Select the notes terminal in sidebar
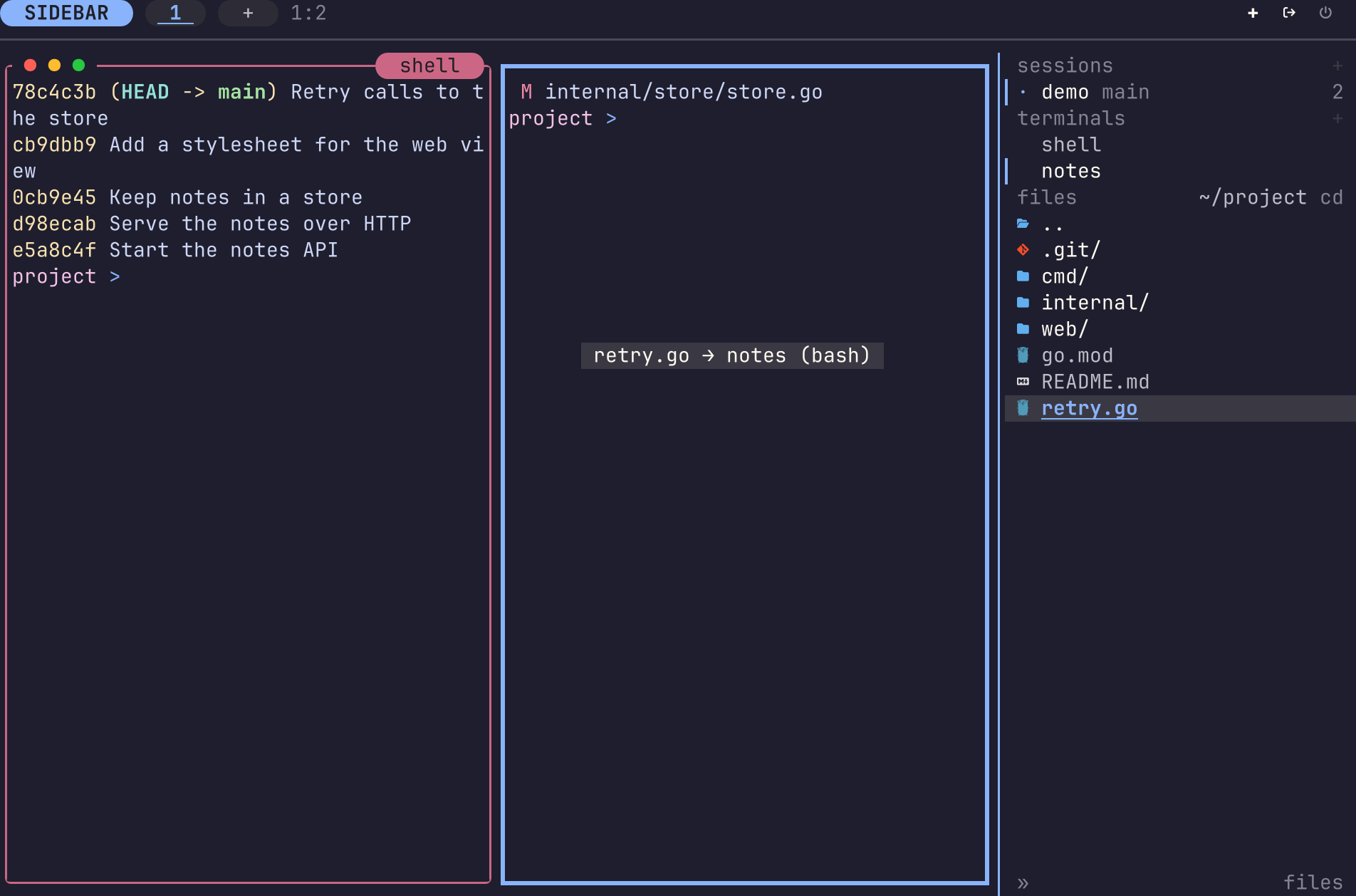Viewport: 1356px width, 896px height. click(1180, 171)
